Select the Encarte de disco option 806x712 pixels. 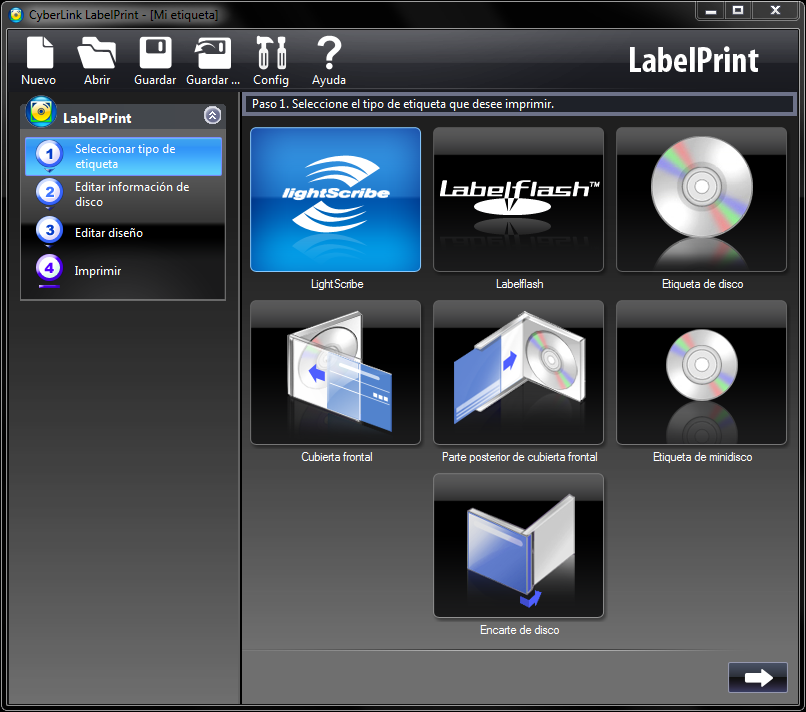[518, 546]
